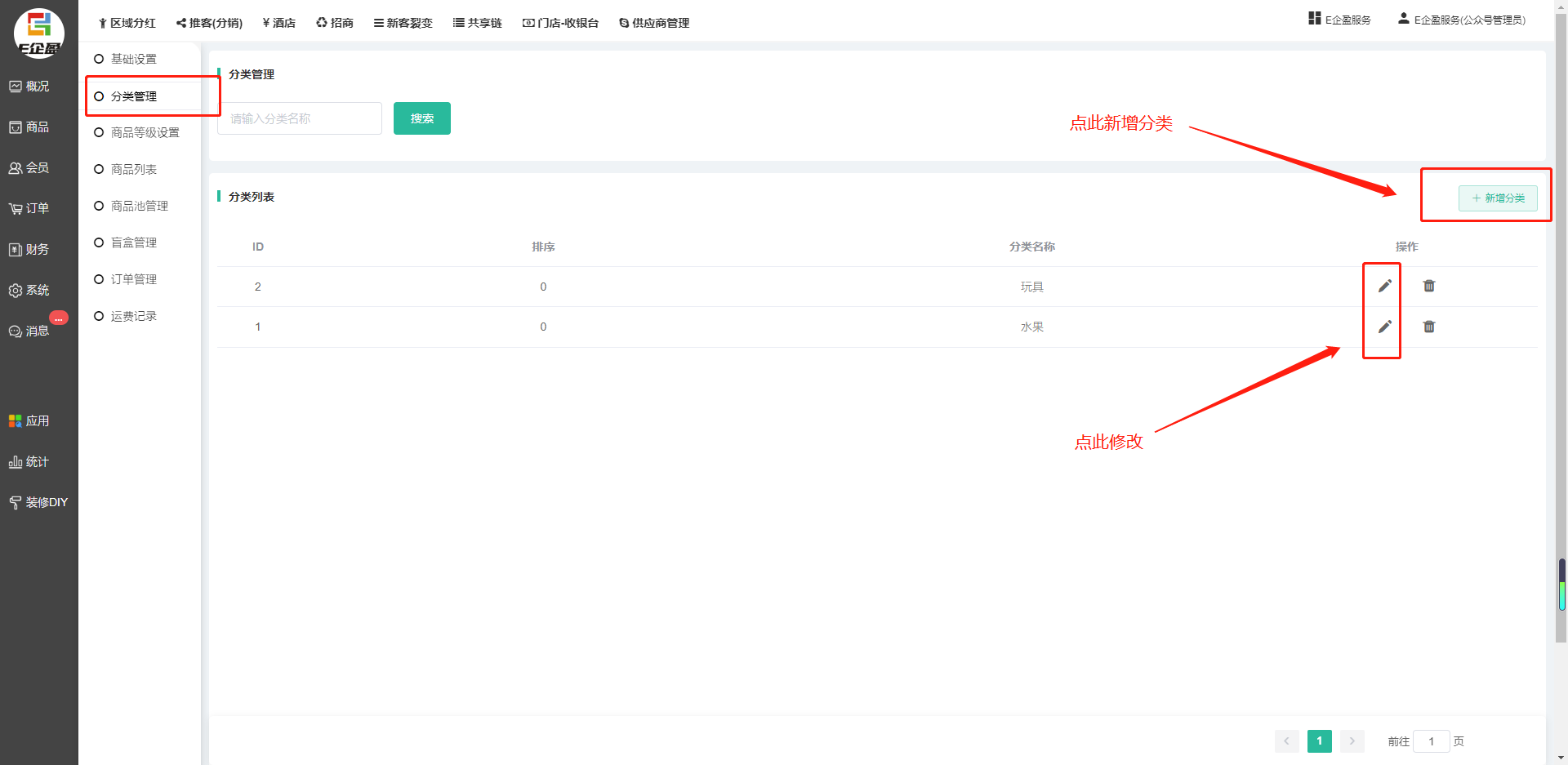Delete the 玩具 category with trash icon
The width and height of the screenshot is (1568, 765).
click(1429, 286)
